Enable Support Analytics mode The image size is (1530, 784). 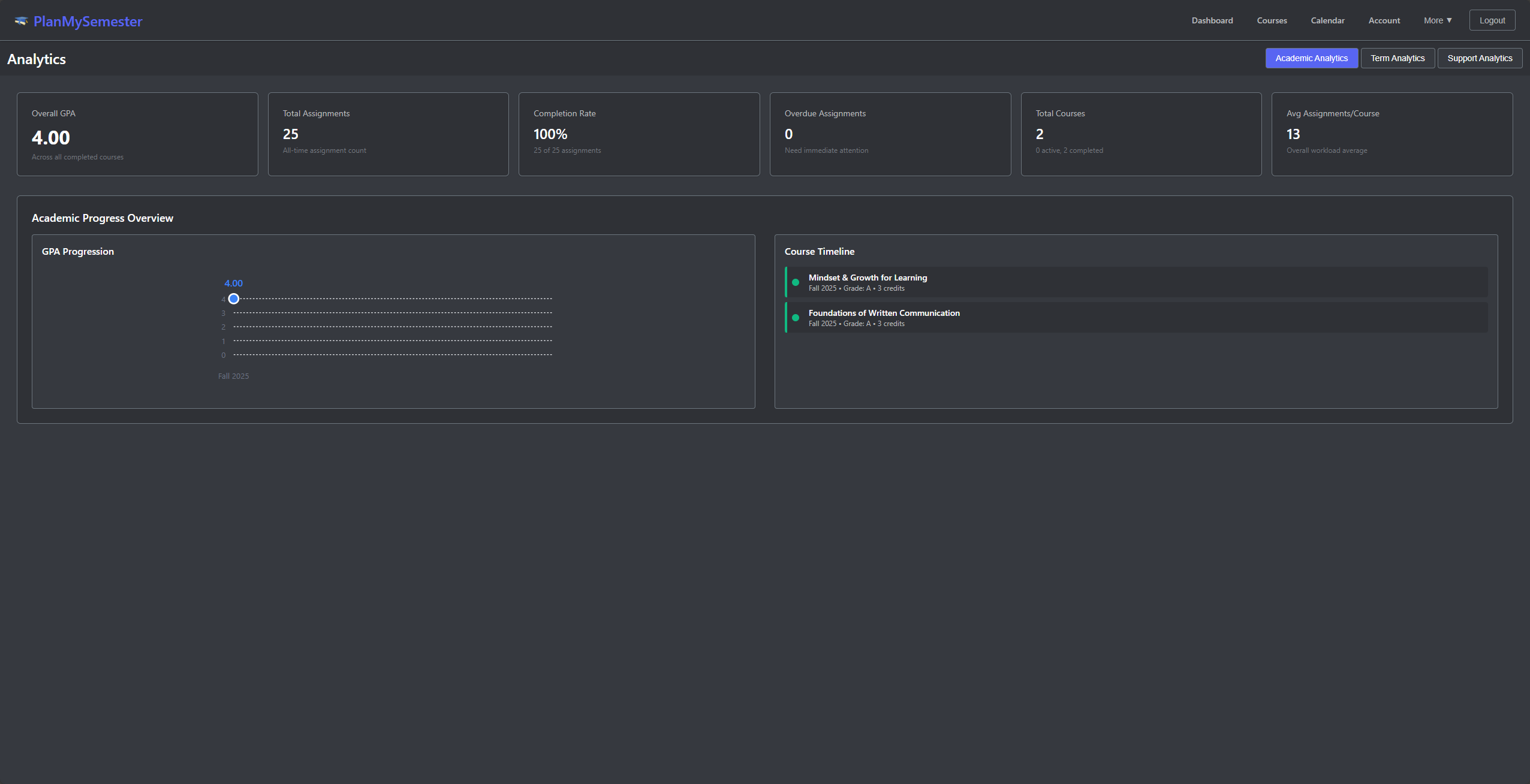1480,58
